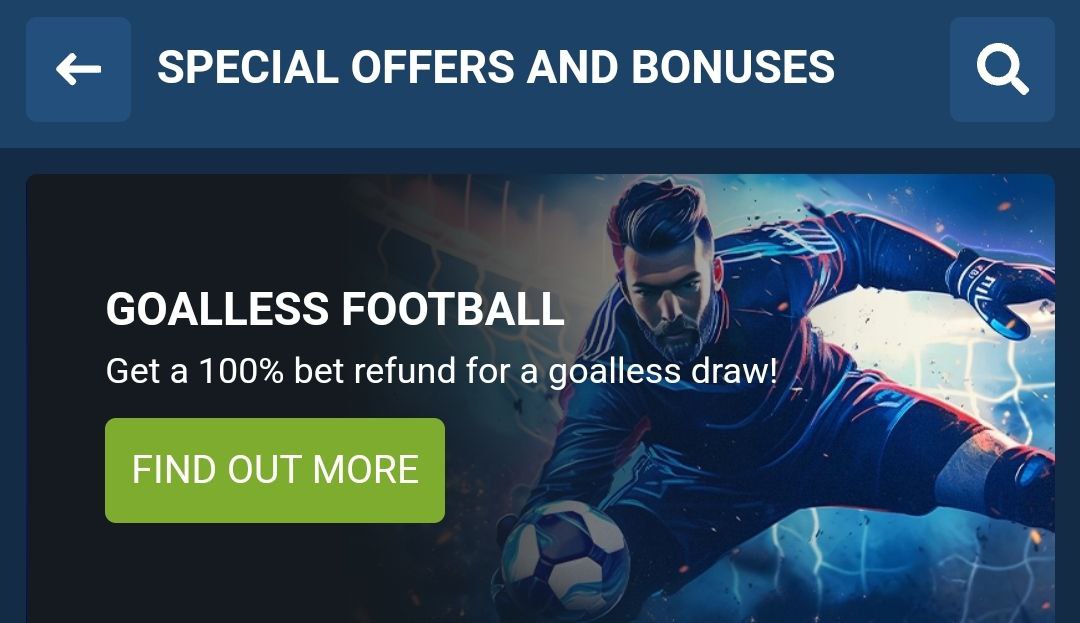
Task: Tap the GOALLESS FOOTBALL heading
Action: tap(335, 308)
